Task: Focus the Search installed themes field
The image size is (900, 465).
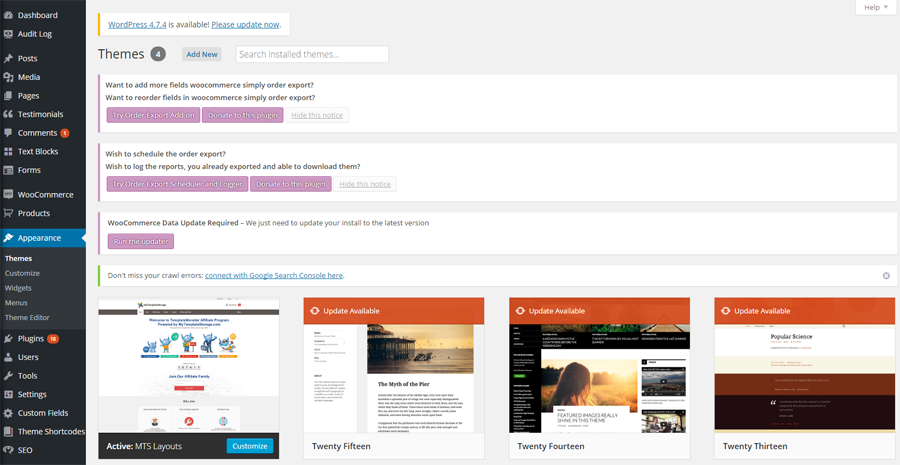Action: point(312,54)
